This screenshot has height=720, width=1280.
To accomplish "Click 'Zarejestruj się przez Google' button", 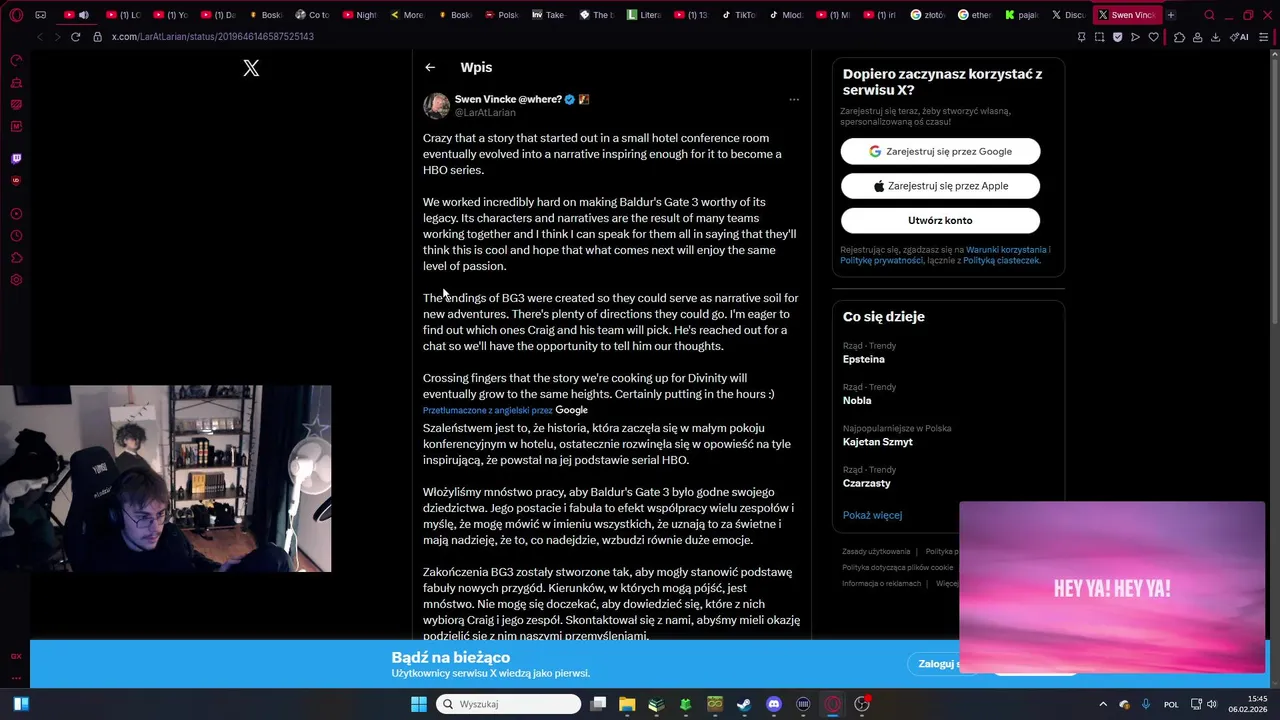I will [x=940, y=151].
